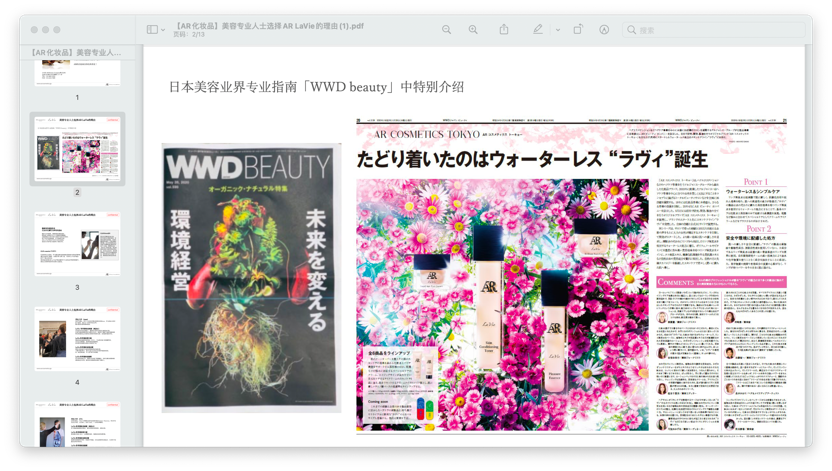Select page 2 thumbnail in sidebar
832x471 pixels.
(x=77, y=149)
